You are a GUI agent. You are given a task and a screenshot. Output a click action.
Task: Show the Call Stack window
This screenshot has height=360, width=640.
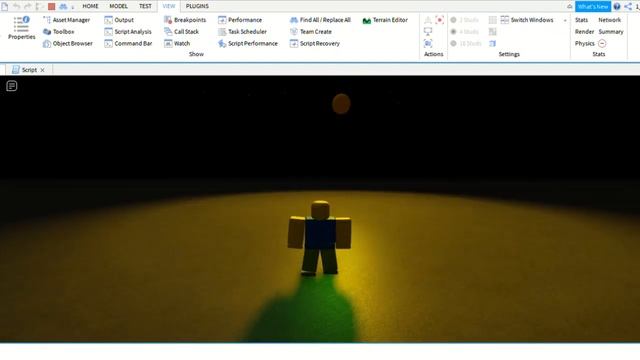coord(181,31)
